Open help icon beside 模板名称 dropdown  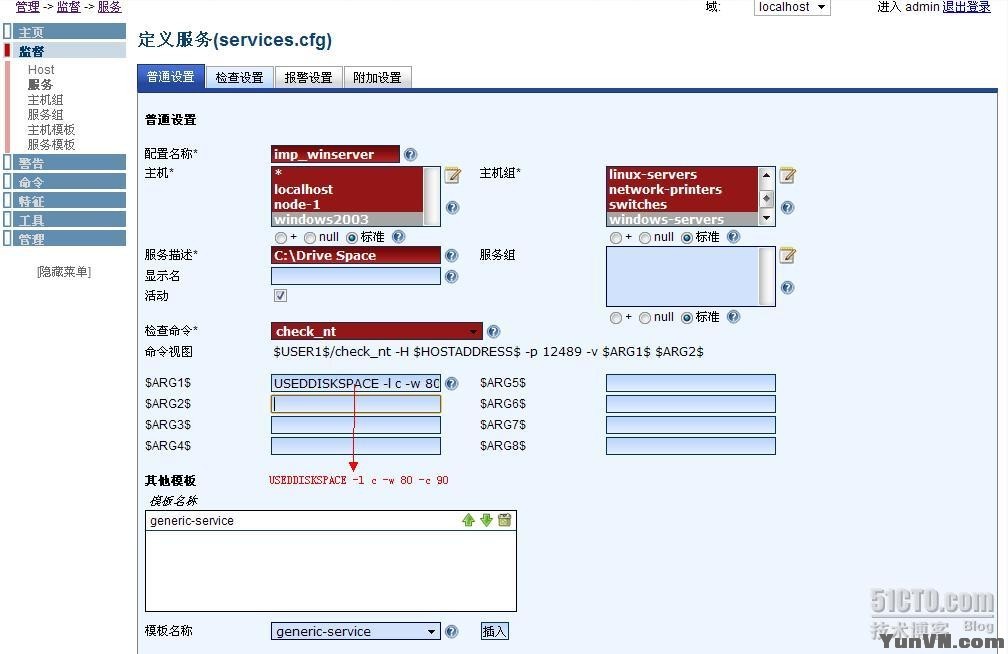point(452,631)
